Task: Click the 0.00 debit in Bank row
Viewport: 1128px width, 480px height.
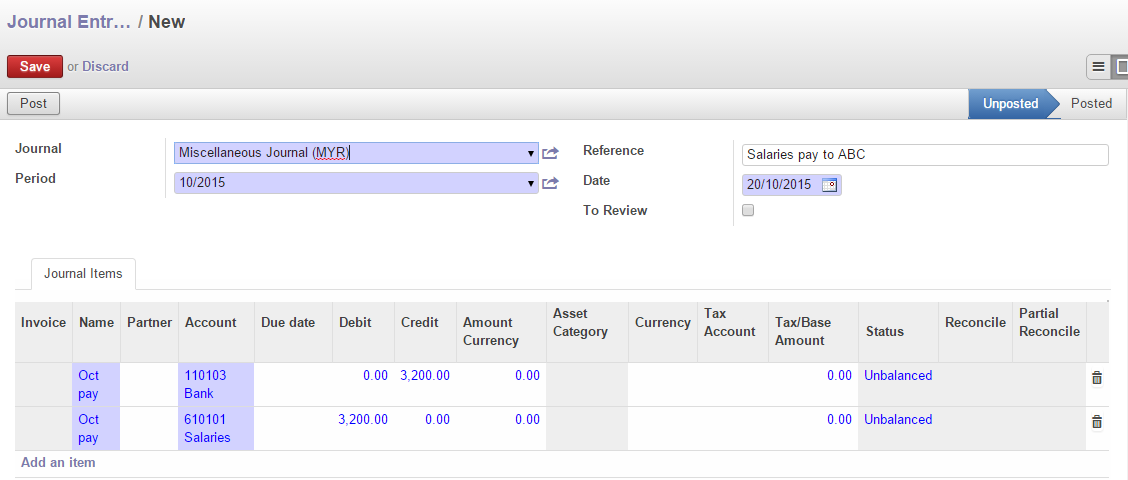Action: [x=376, y=376]
